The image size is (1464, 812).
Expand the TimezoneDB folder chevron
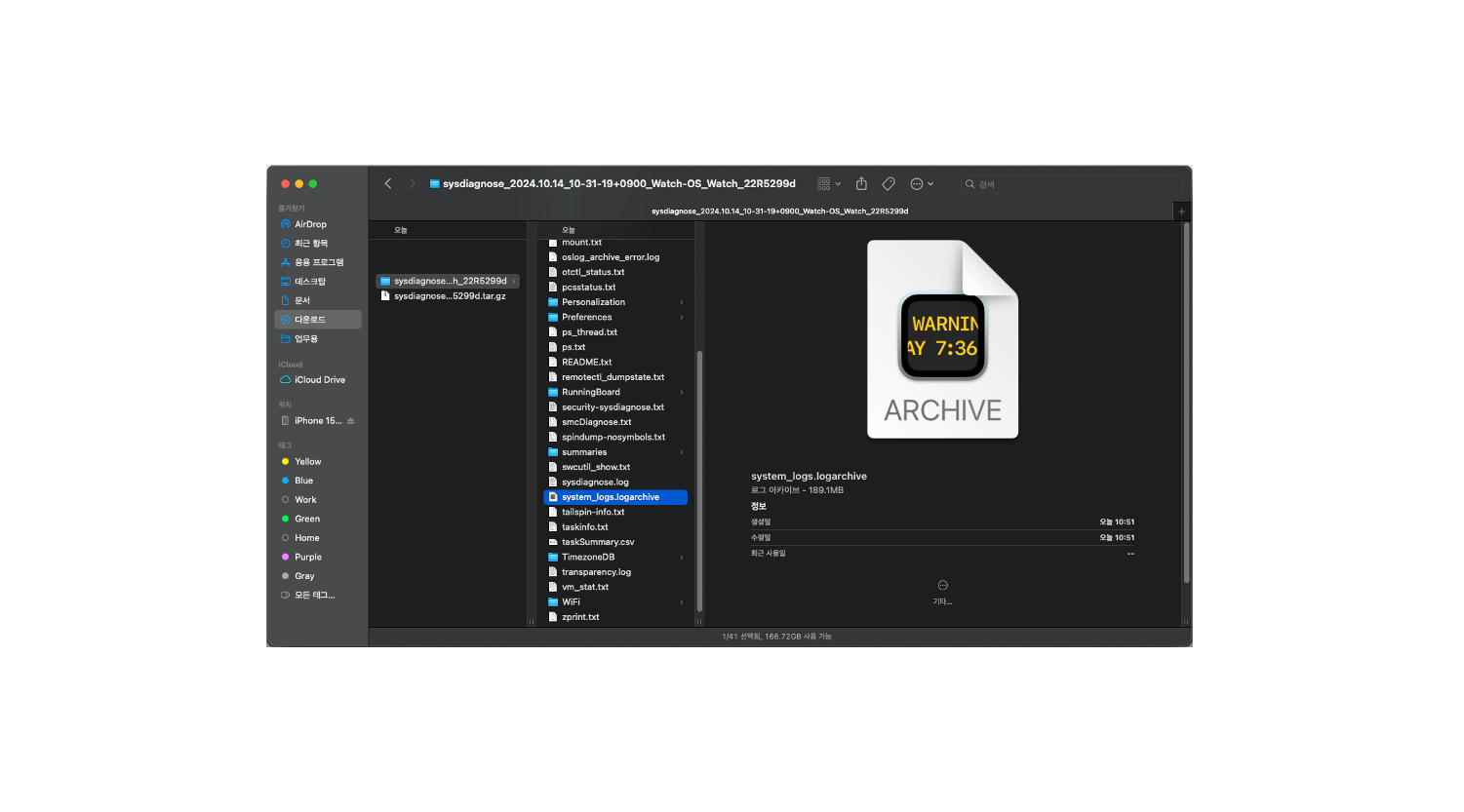682,558
